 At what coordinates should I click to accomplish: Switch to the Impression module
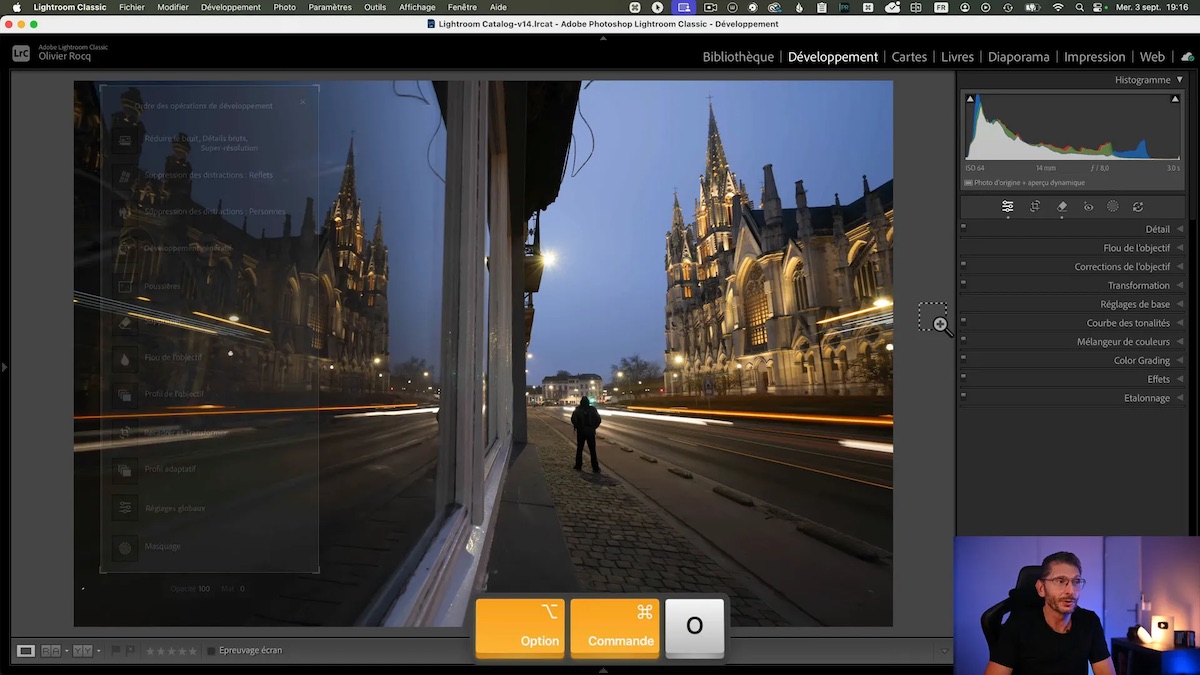pos(1094,57)
